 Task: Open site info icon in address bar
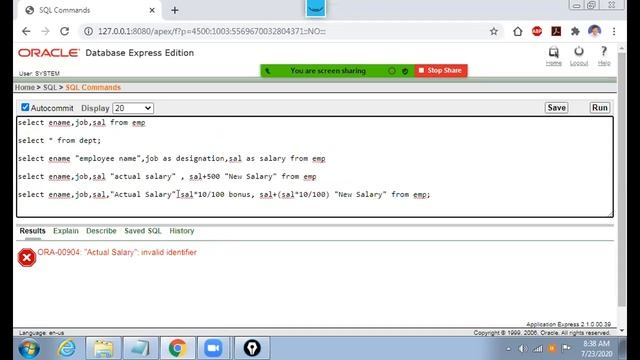pyautogui.click(x=89, y=31)
